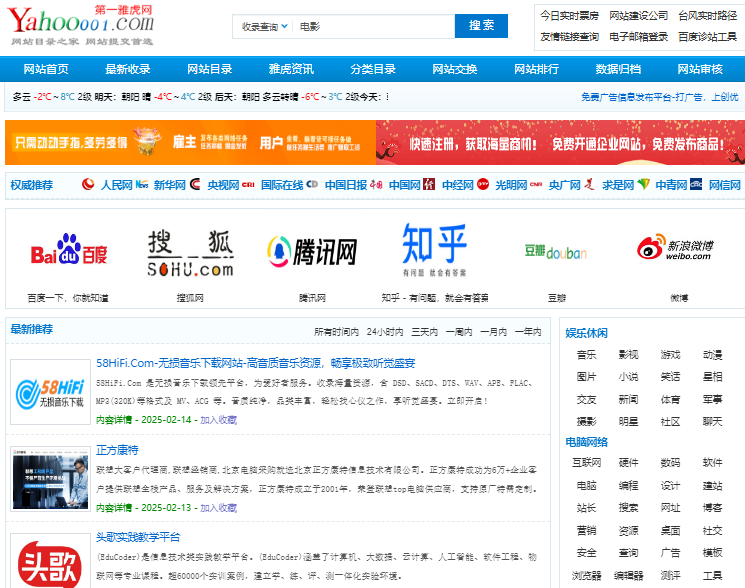Open 最新收录 in navigation bar
Image resolution: width=745 pixels, height=588 pixels.
click(128, 69)
